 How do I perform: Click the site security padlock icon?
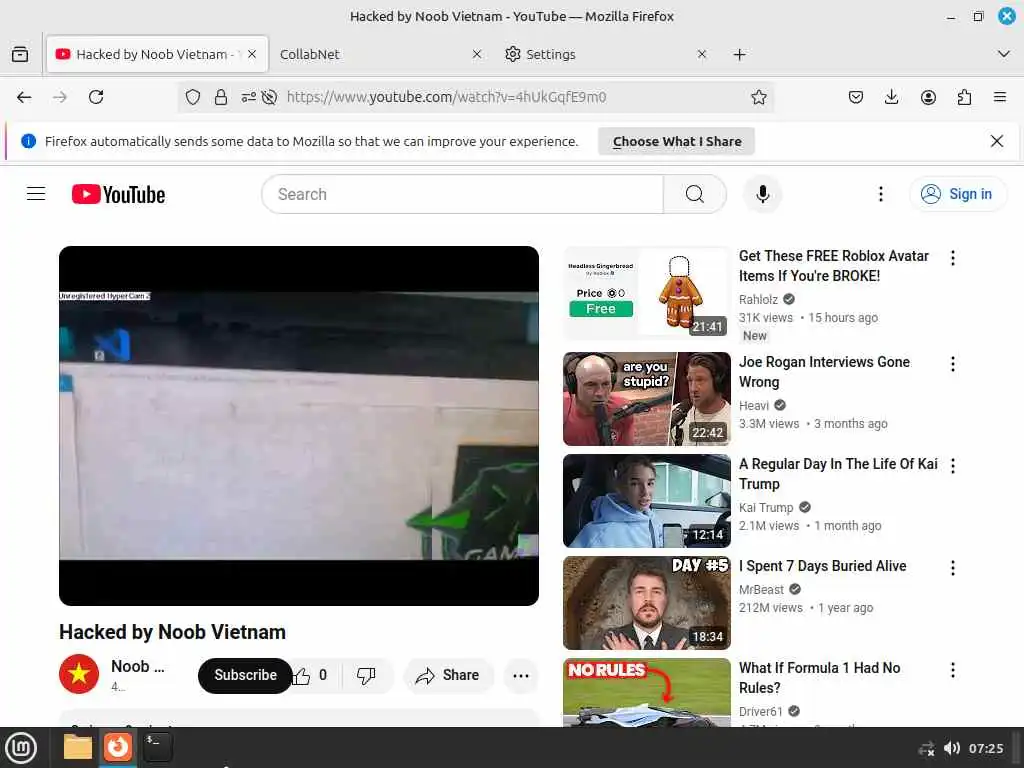click(221, 97)
